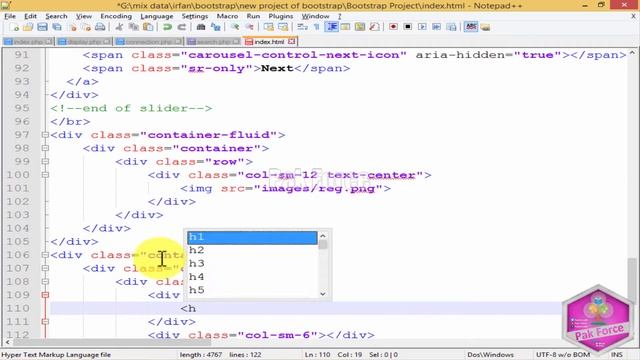Open the Plugins menu

(281, 16)
